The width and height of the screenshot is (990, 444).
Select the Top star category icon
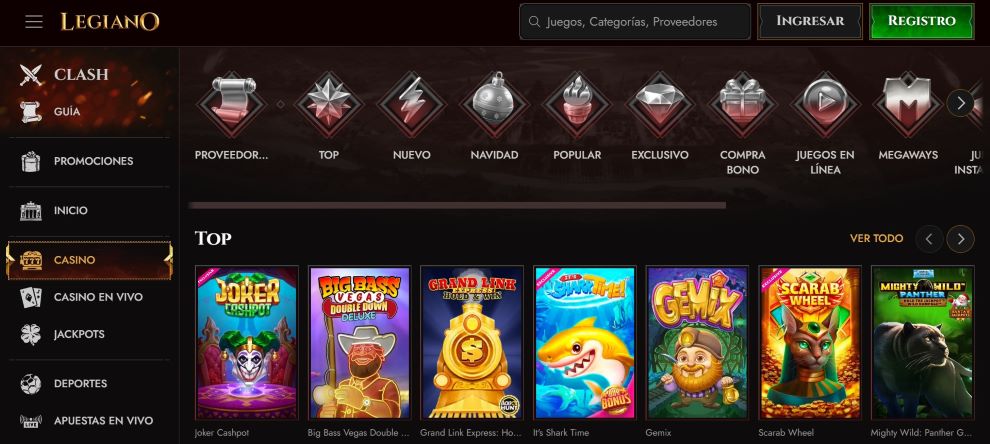coord(328,104)
